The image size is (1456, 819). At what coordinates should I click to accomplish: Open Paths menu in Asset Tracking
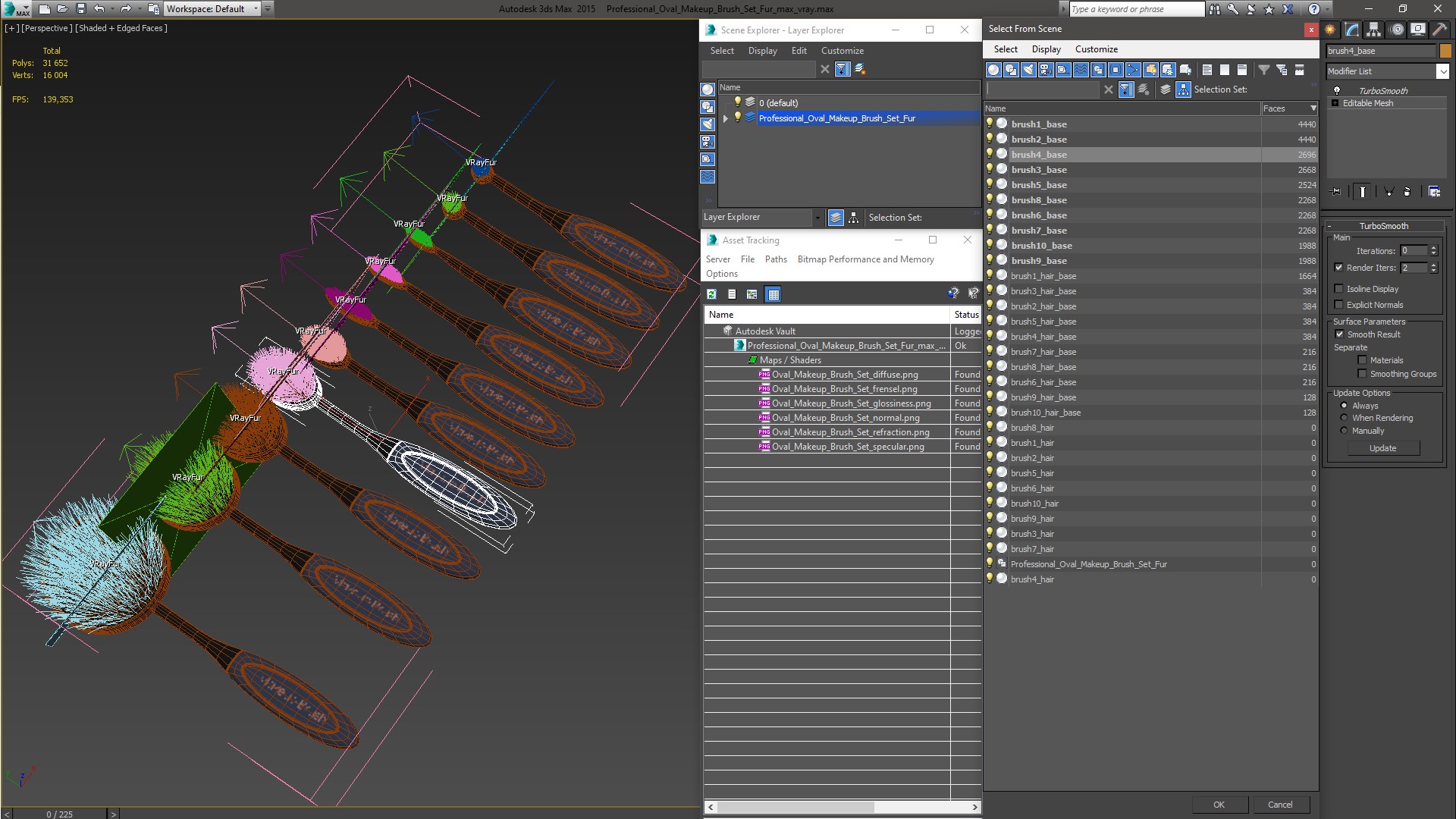776,259
